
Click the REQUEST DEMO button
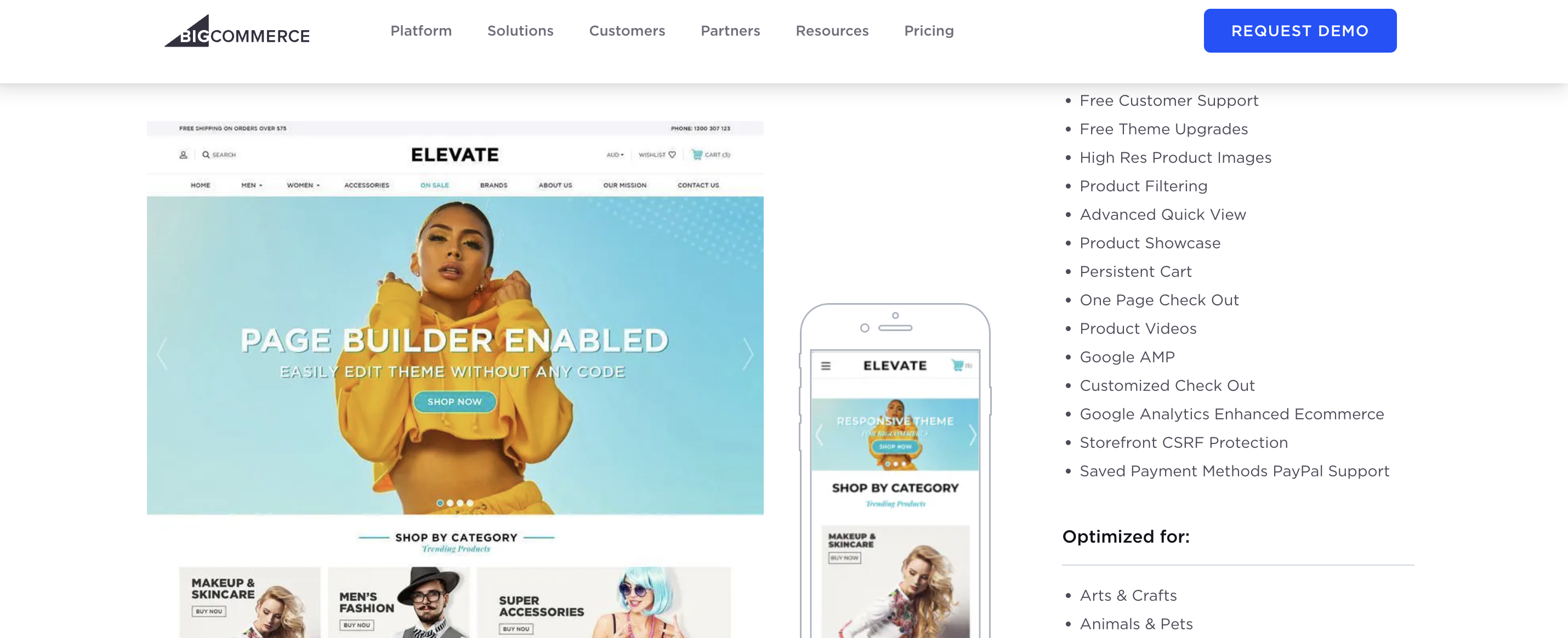click(1300, 29)
